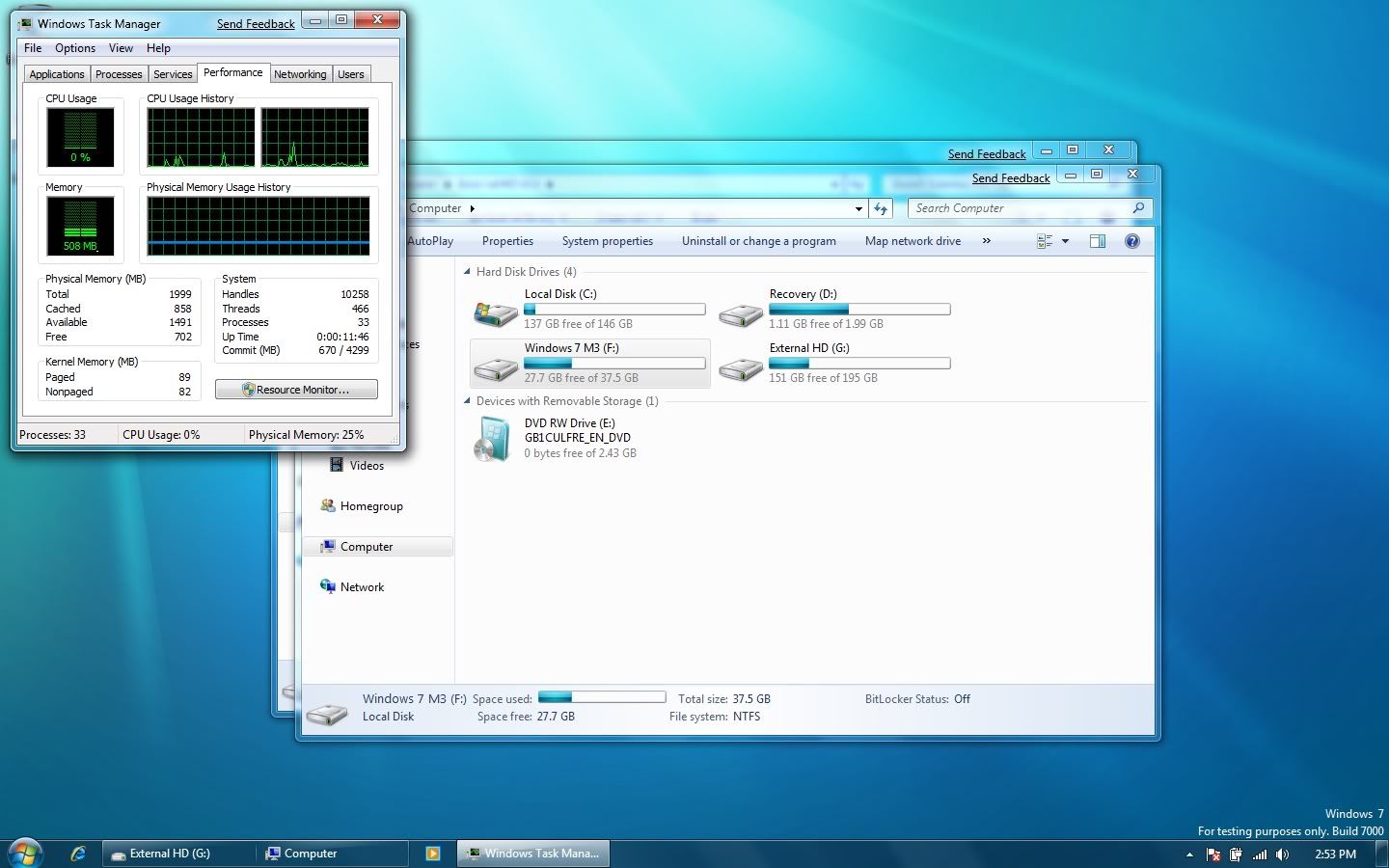The image size is (1389, 868).
Task: Click the network signal tray icon
Action: point(1260,854)
